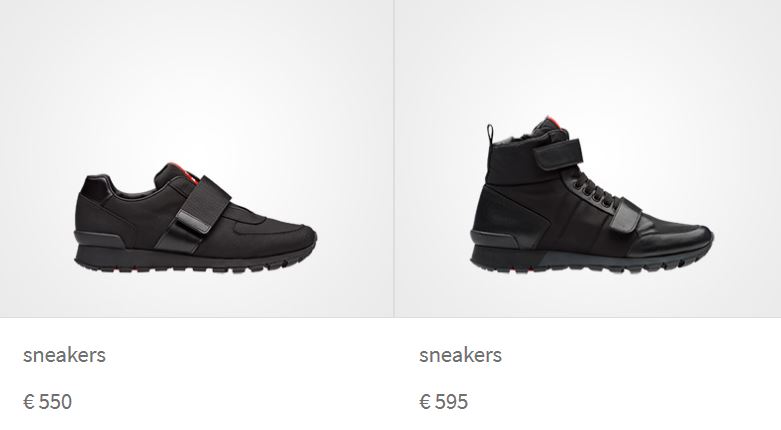Image resolution: width=781 pixels, height=430 pixels.
Task: Click the red tongue tab on low-top sneaker
Action: [183, 171]
